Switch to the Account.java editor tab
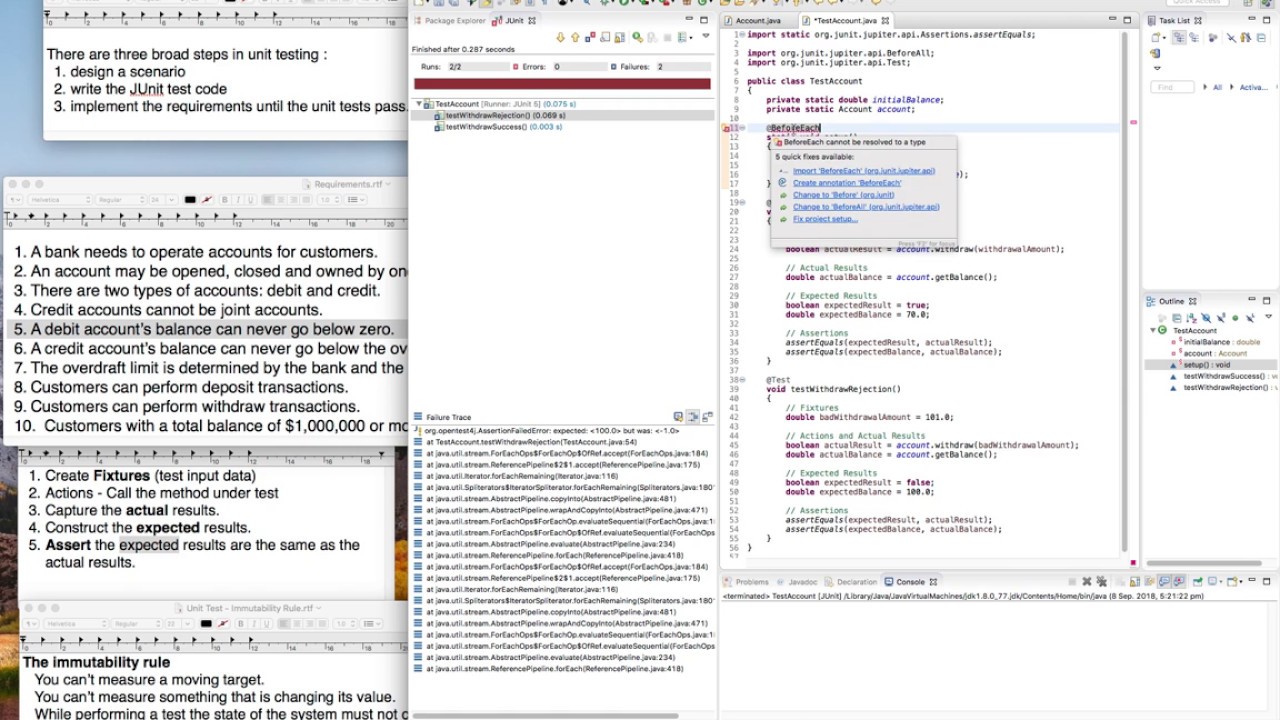1280x720 pixels. [x=757, y=20]
